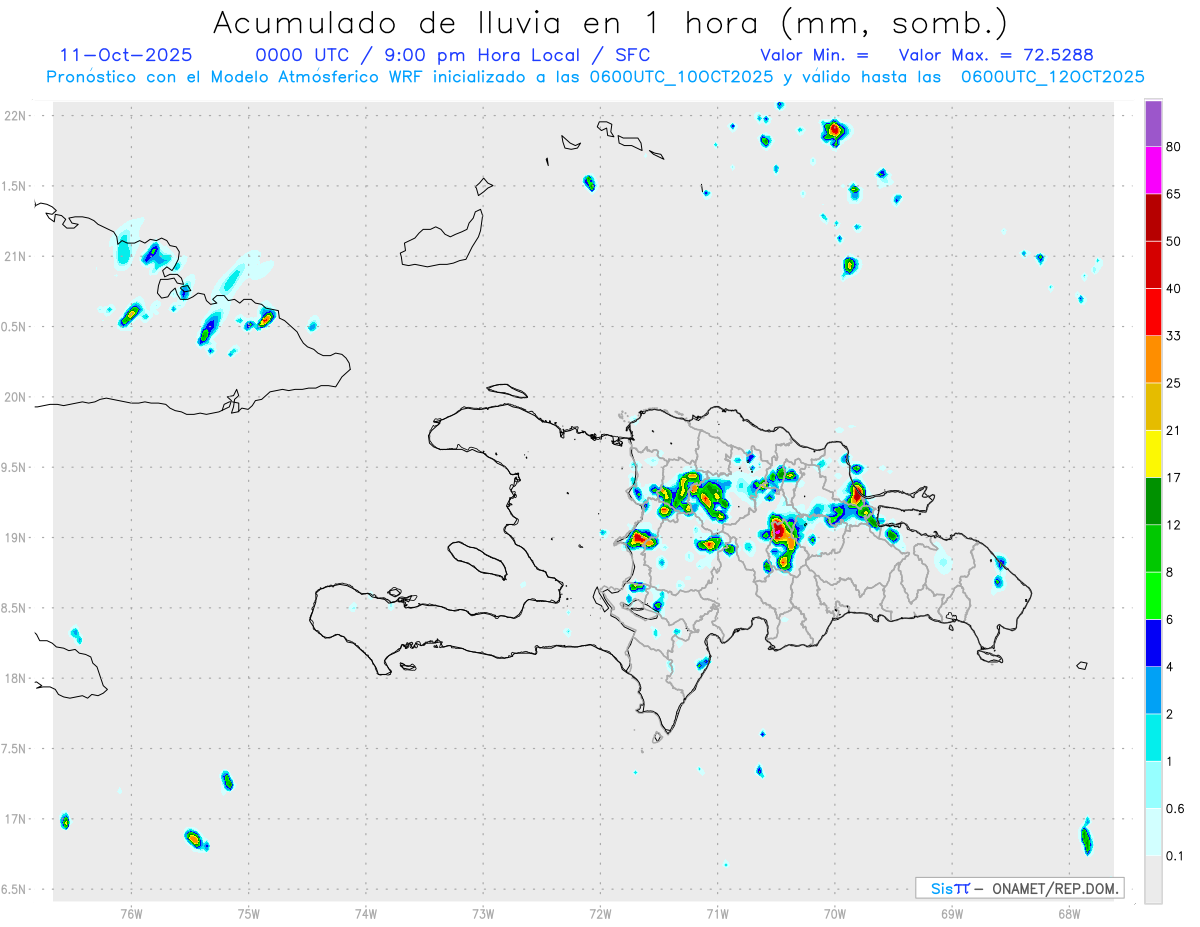This screenshot has height=927, width=1200.
Task: Click the '71W' longitude label
Action: coord(717,914)
